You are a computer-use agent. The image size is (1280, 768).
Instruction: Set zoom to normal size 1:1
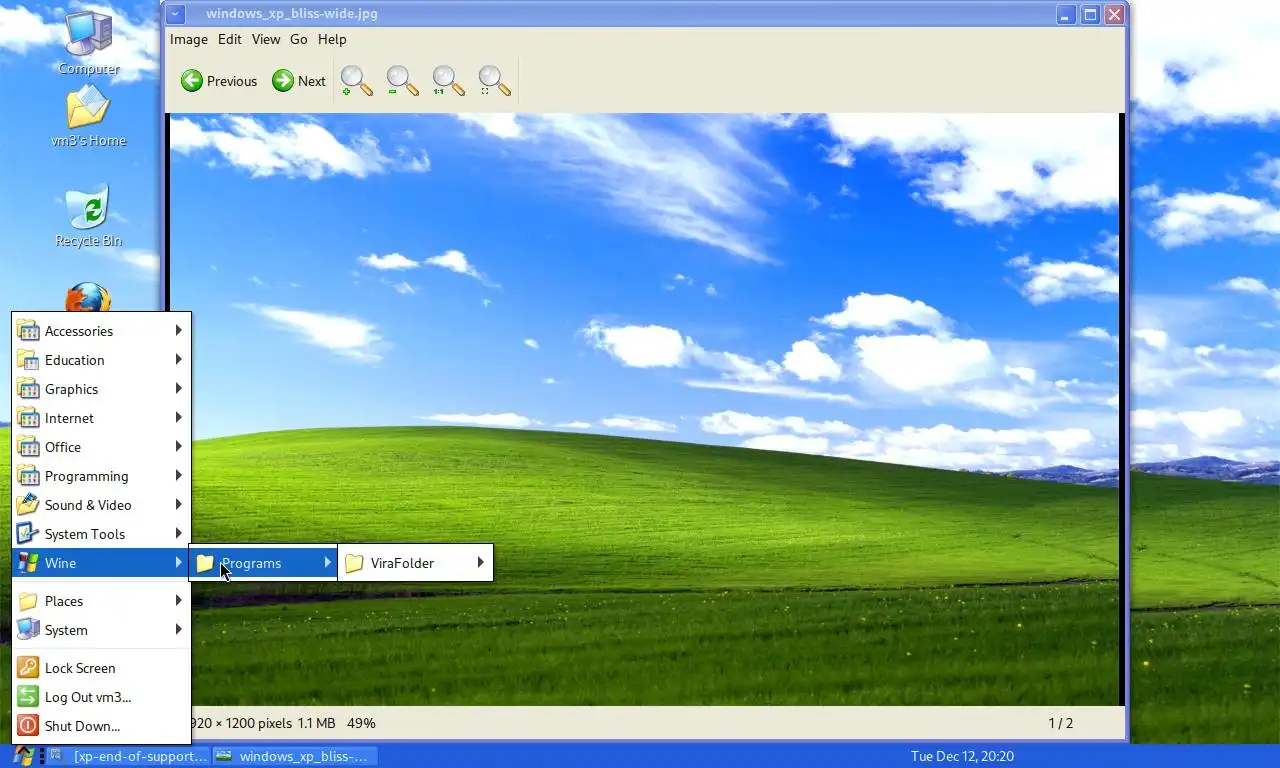click(449, 81)
